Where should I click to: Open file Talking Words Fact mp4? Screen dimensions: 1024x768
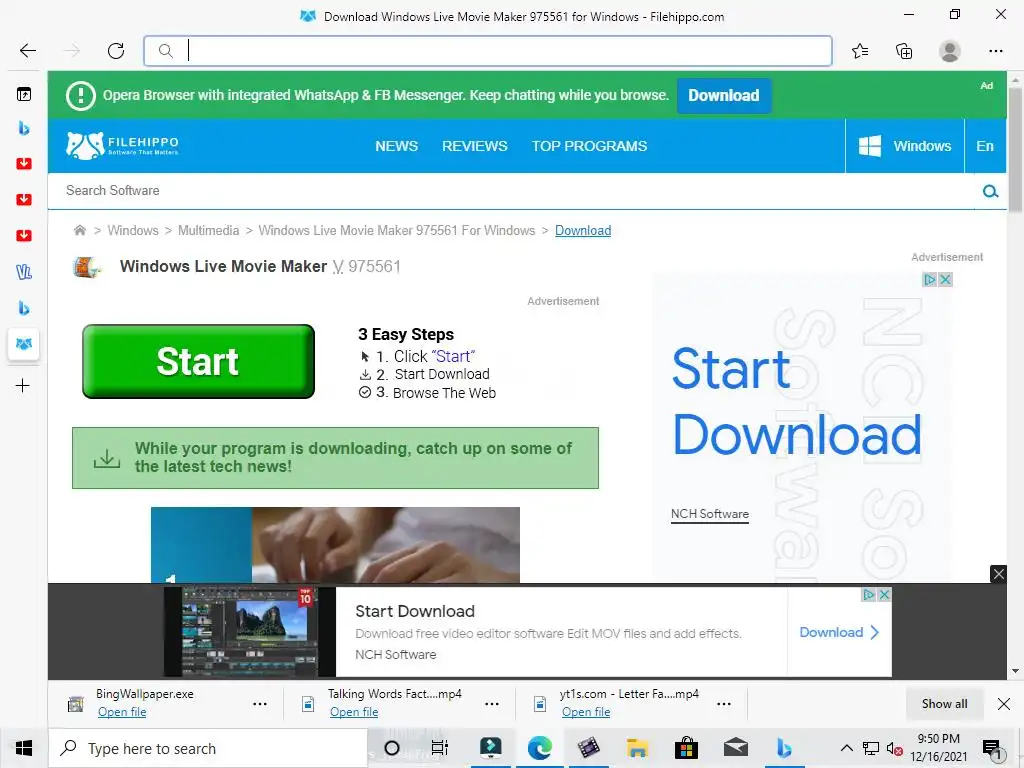pyautogui.click(x=354, y=712)
